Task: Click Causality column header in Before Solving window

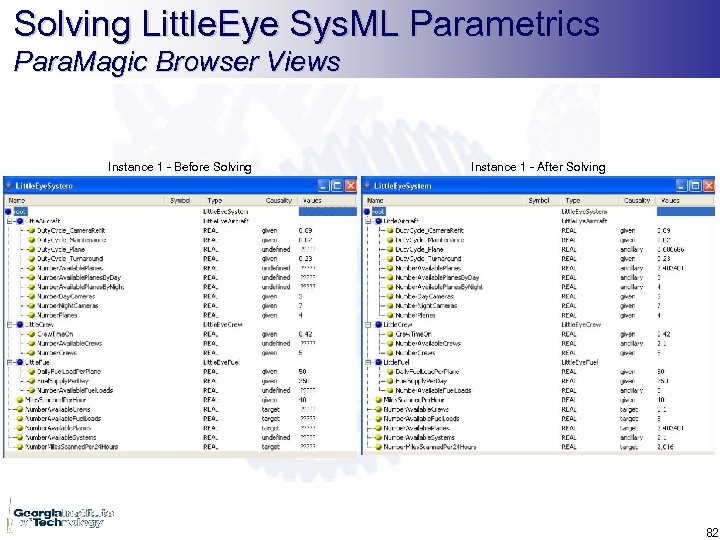Action: [x=280, y=201]
